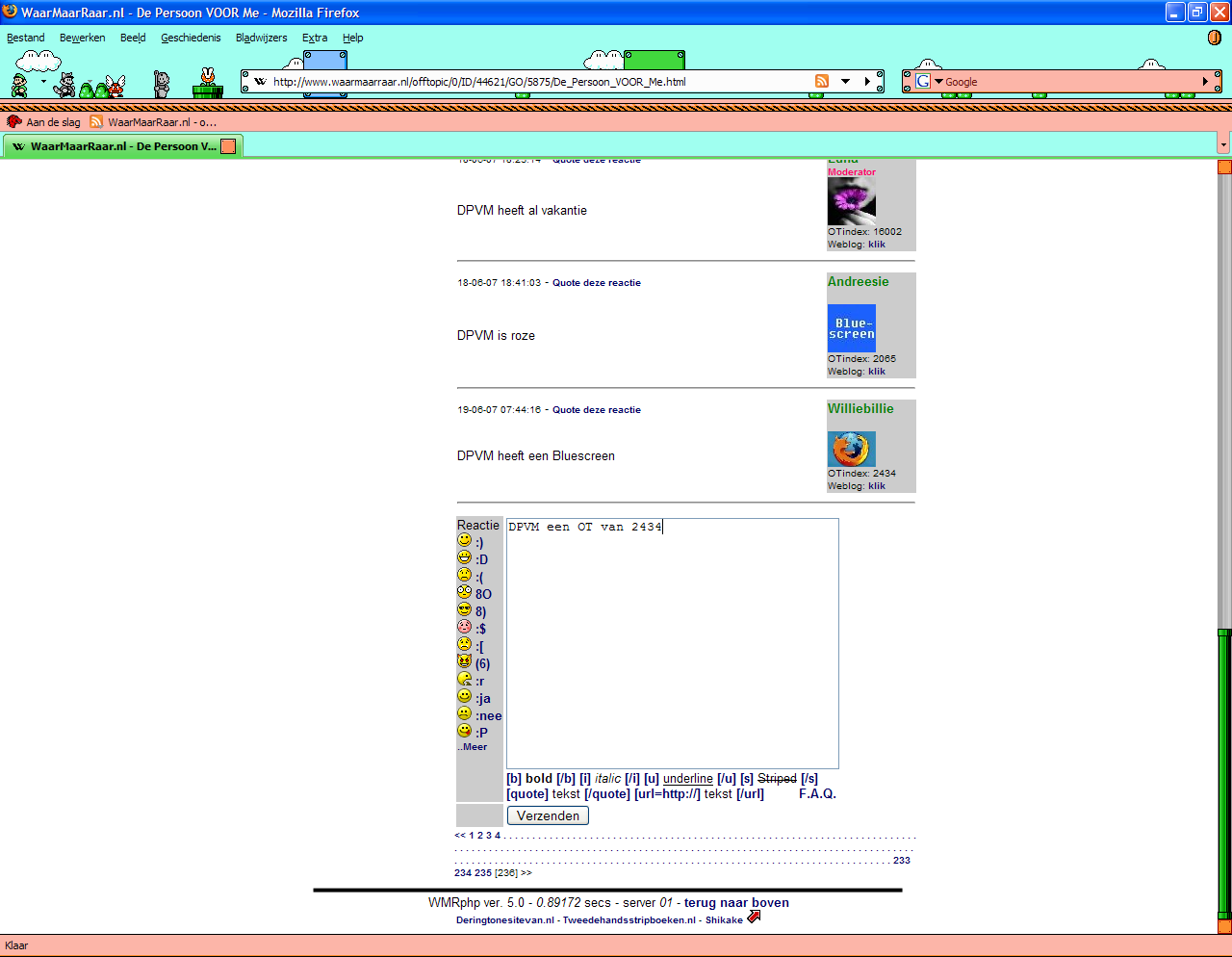Insert the 8O shocked emoticon

point(465,593)
